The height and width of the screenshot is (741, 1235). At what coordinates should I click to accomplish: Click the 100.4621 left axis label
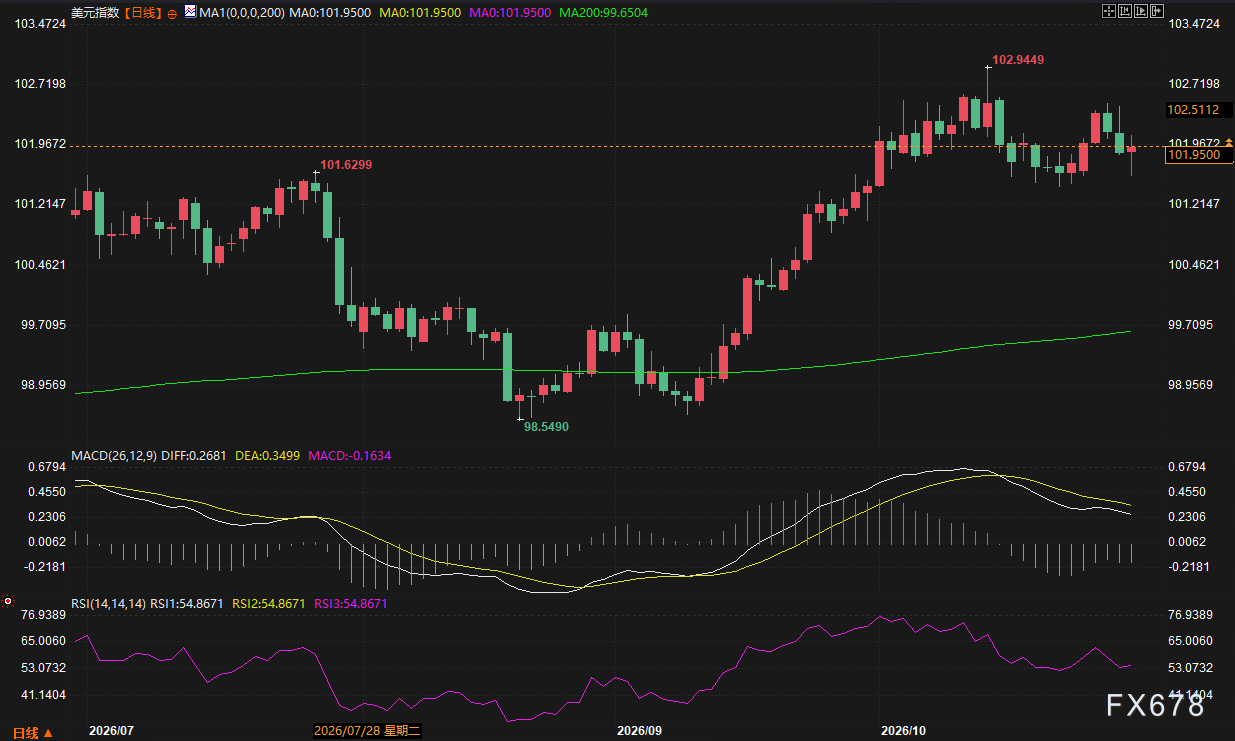tap(40, 264)
